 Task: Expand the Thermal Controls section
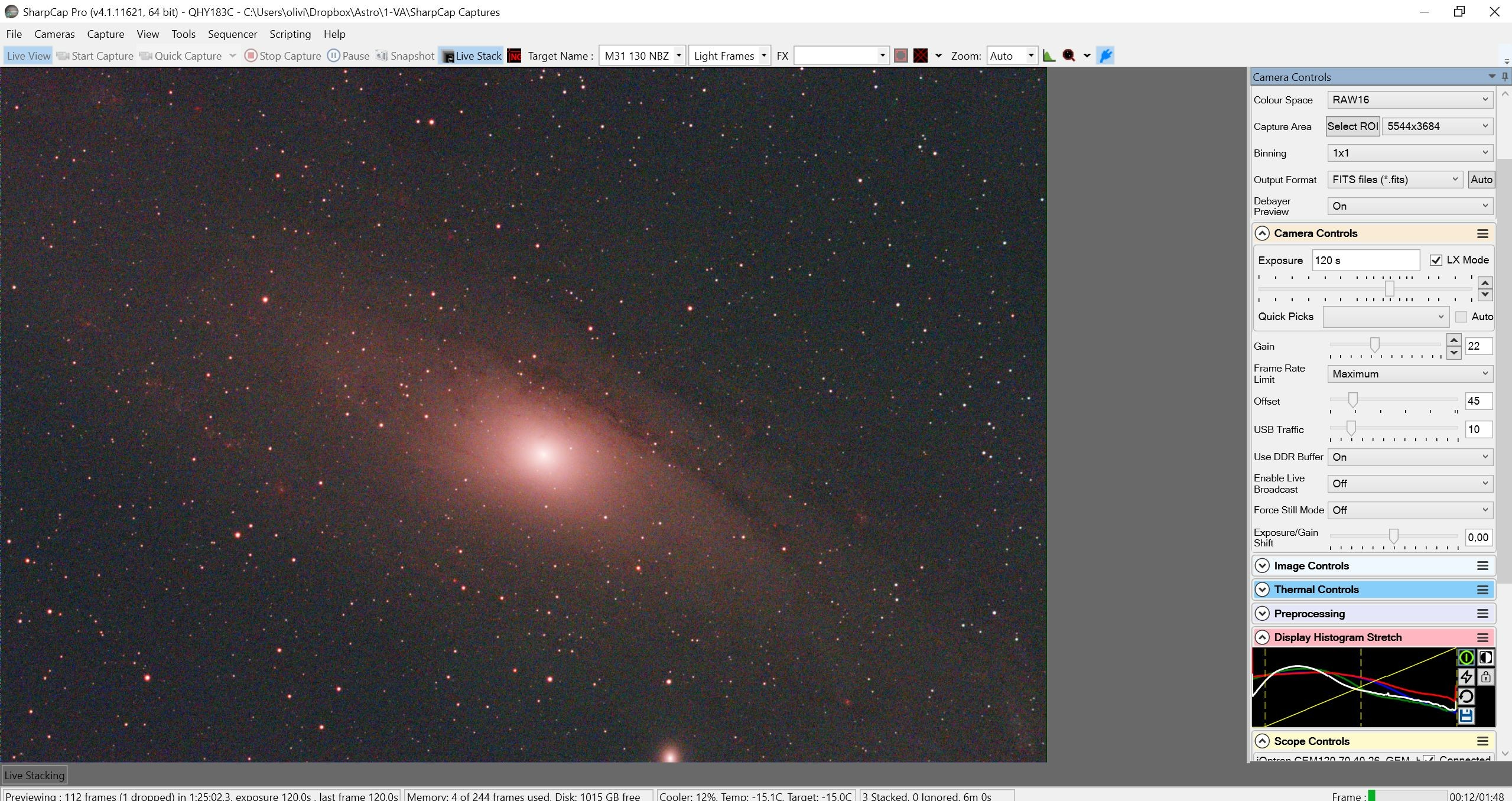click(x=1262, y=590)
